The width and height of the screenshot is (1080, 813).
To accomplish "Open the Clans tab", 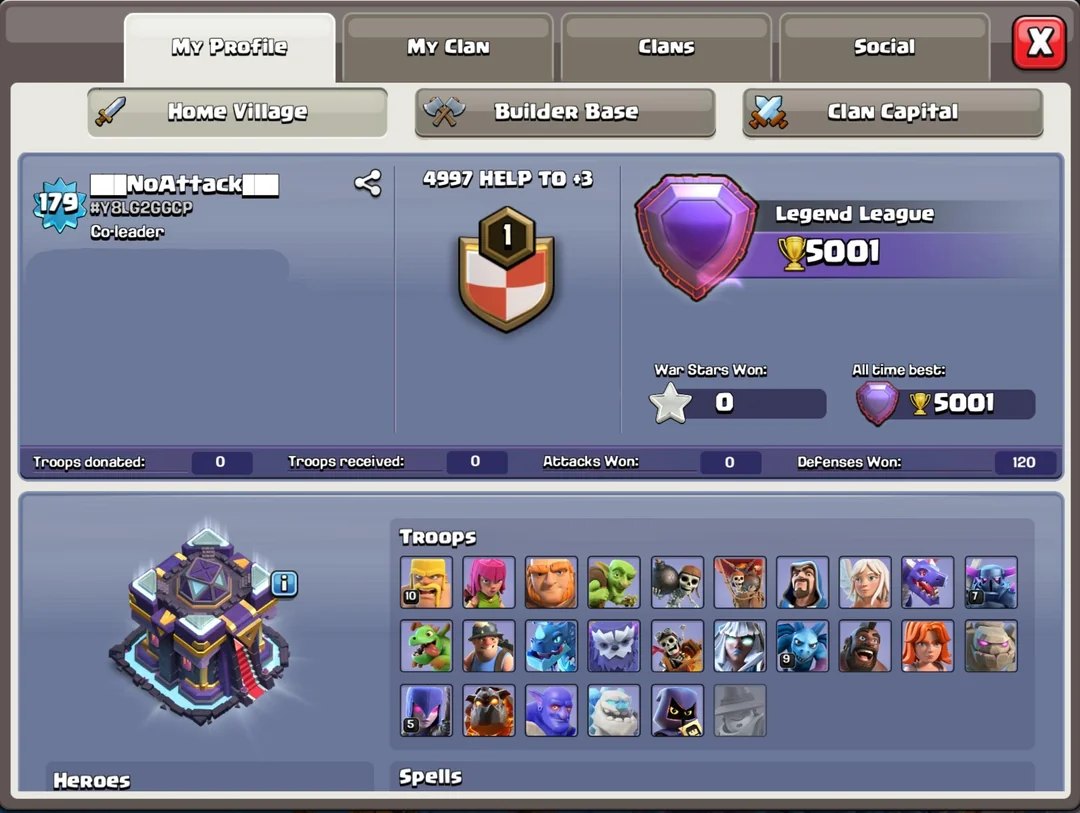I will click(x=666, y=47).
